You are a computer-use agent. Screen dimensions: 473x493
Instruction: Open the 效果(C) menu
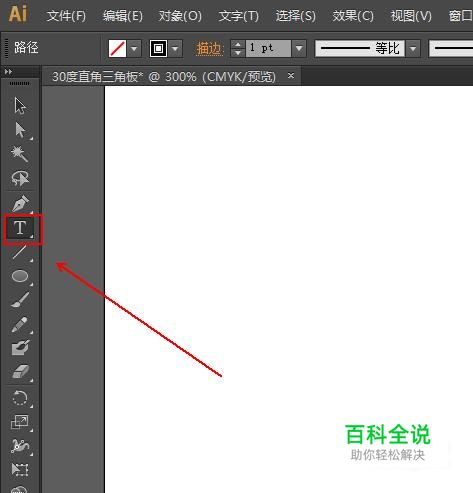click(353, 16)
